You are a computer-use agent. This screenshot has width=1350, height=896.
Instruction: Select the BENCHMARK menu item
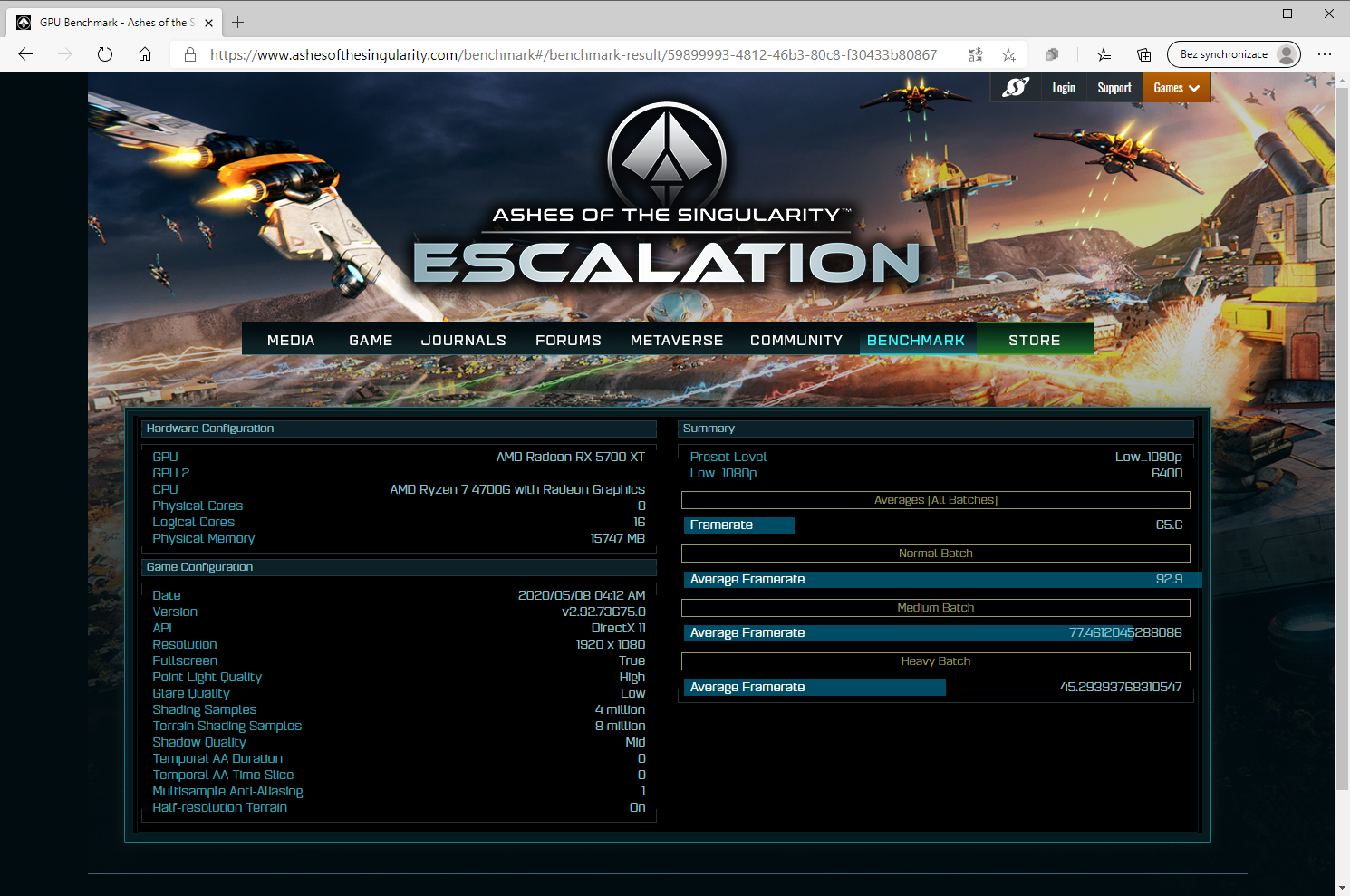point(916,340)
